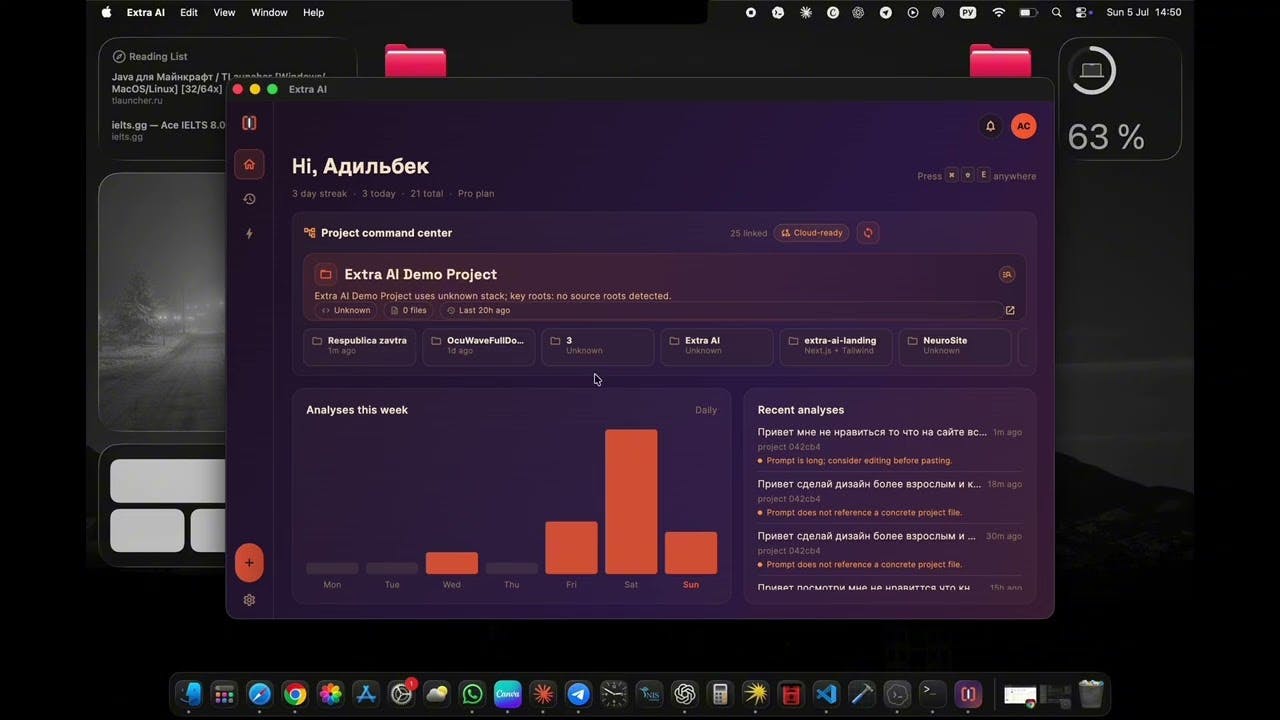This screenshot has height=720, width=1280.
Task: Open the Edit menu
Action: tap(189, 13)
